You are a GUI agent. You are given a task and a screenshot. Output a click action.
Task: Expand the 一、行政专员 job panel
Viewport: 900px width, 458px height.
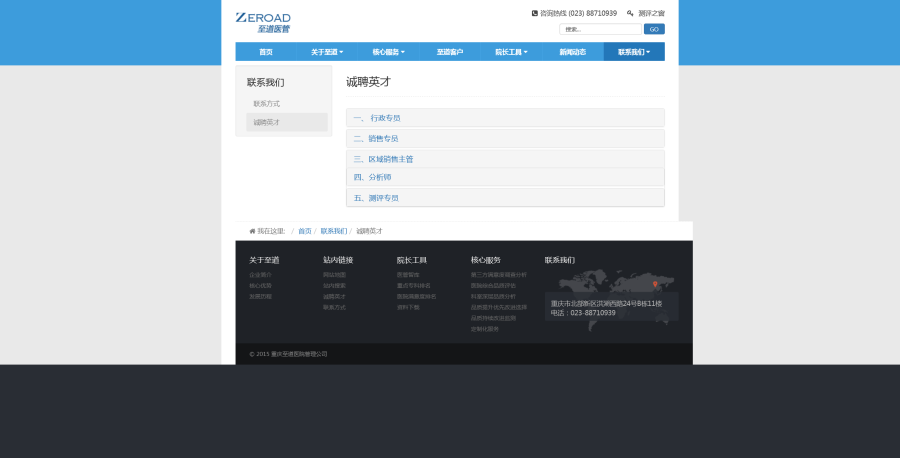[505, 118]
